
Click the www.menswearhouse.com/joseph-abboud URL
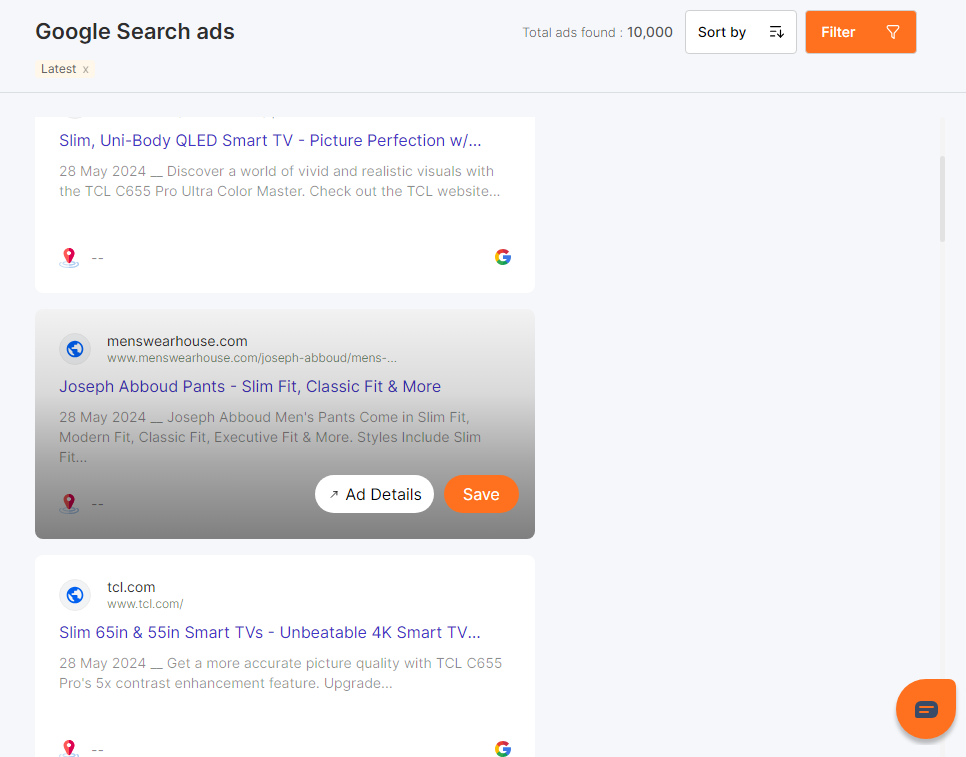click(x=252, y=358)
